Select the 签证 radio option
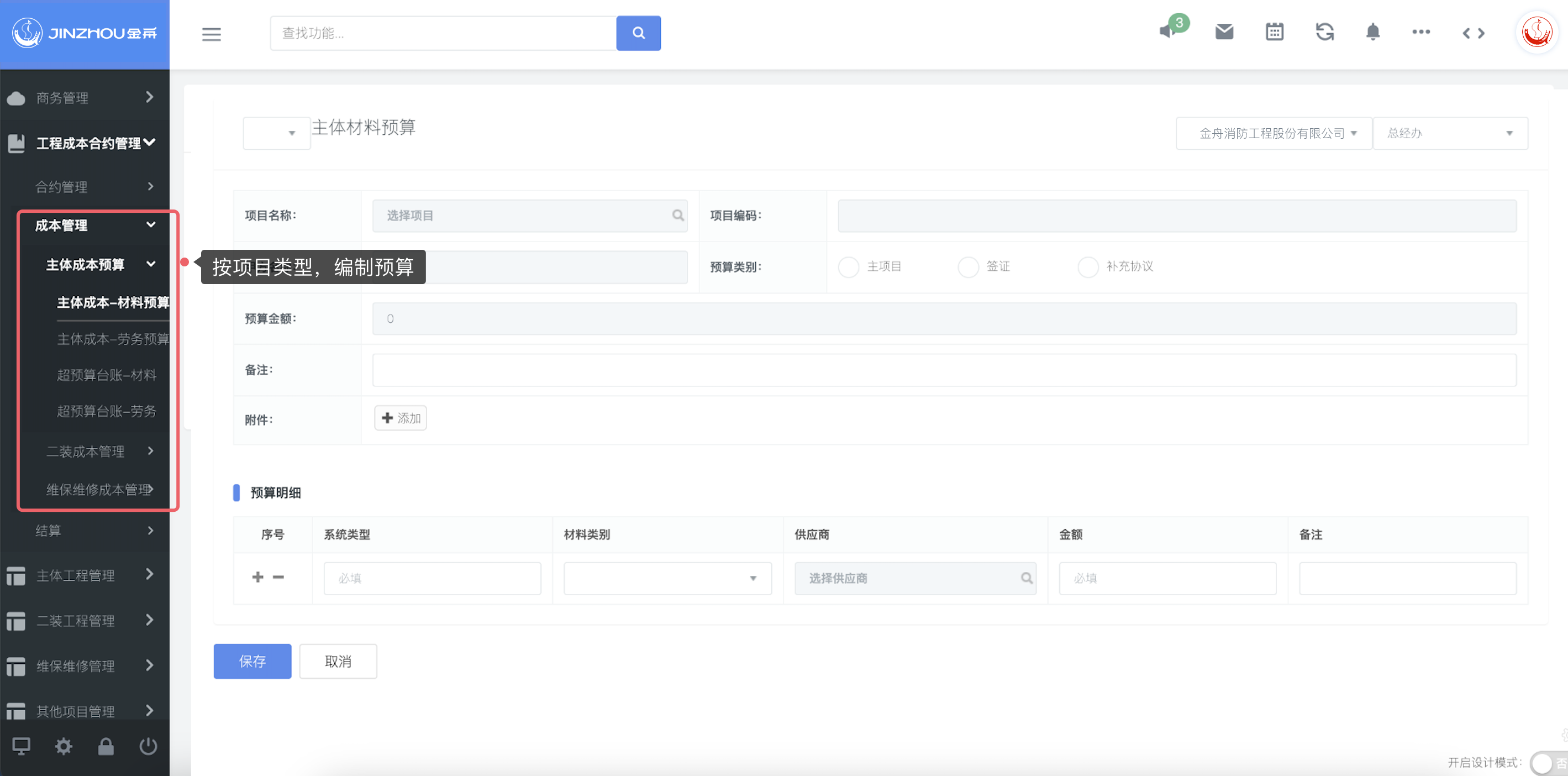1568x776 pixels. (968, 267)
